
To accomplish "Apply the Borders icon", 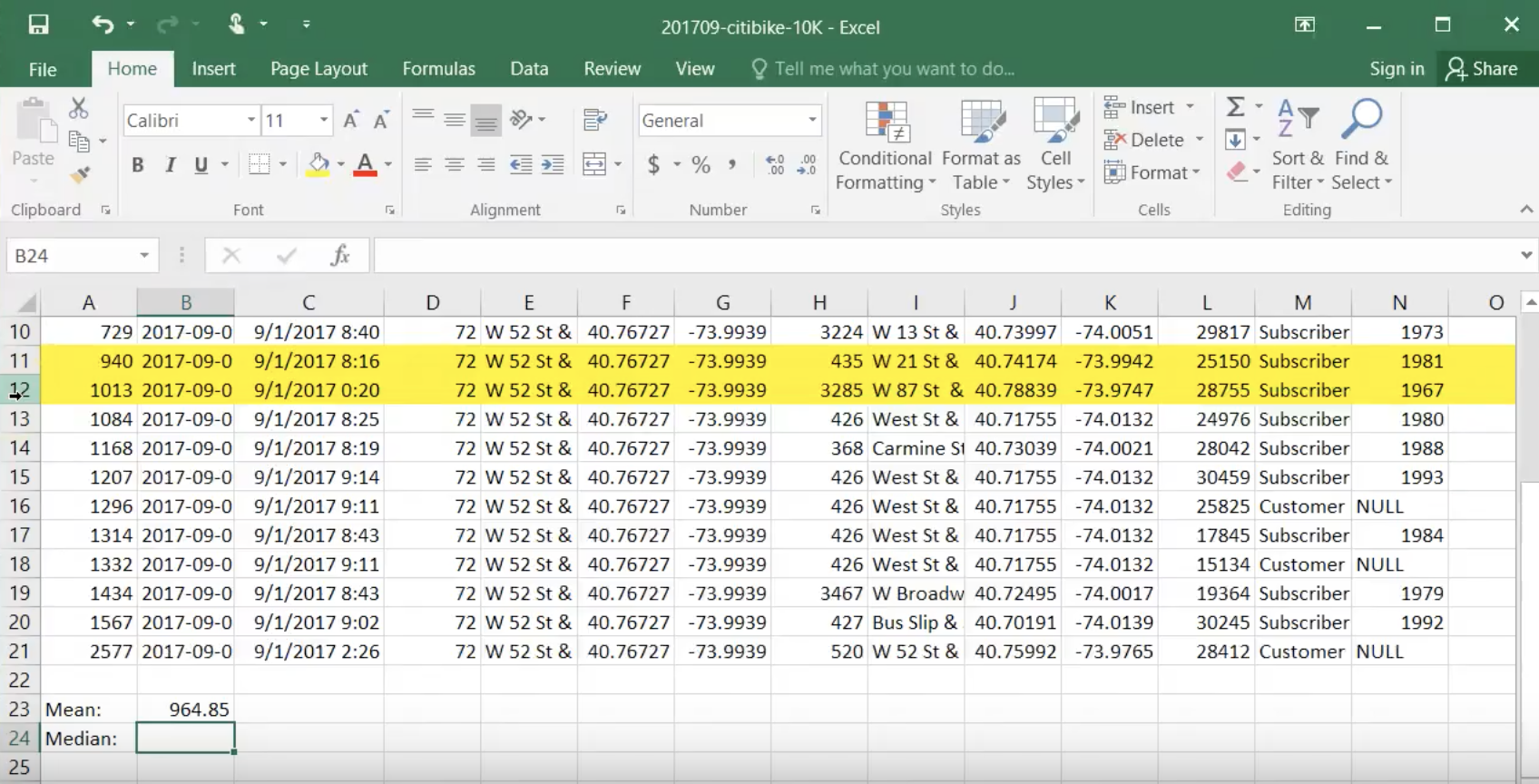I will coord(260,164).
